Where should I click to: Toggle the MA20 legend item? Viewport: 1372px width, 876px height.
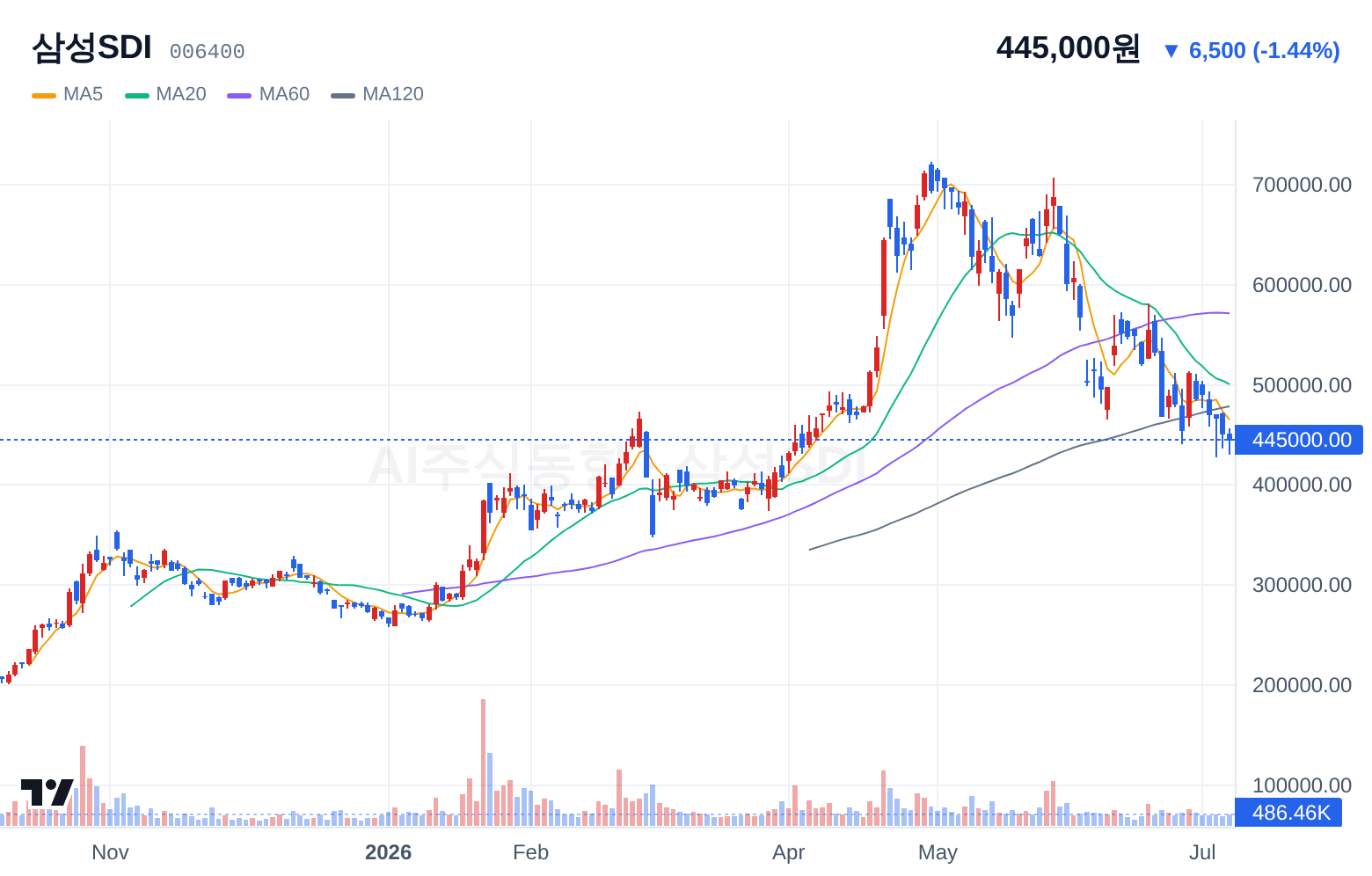165,94
